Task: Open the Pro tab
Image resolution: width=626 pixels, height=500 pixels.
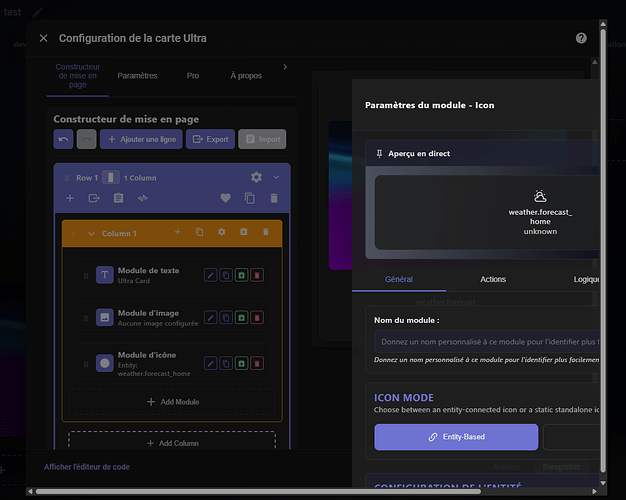Action: click(x=193, y=76)
